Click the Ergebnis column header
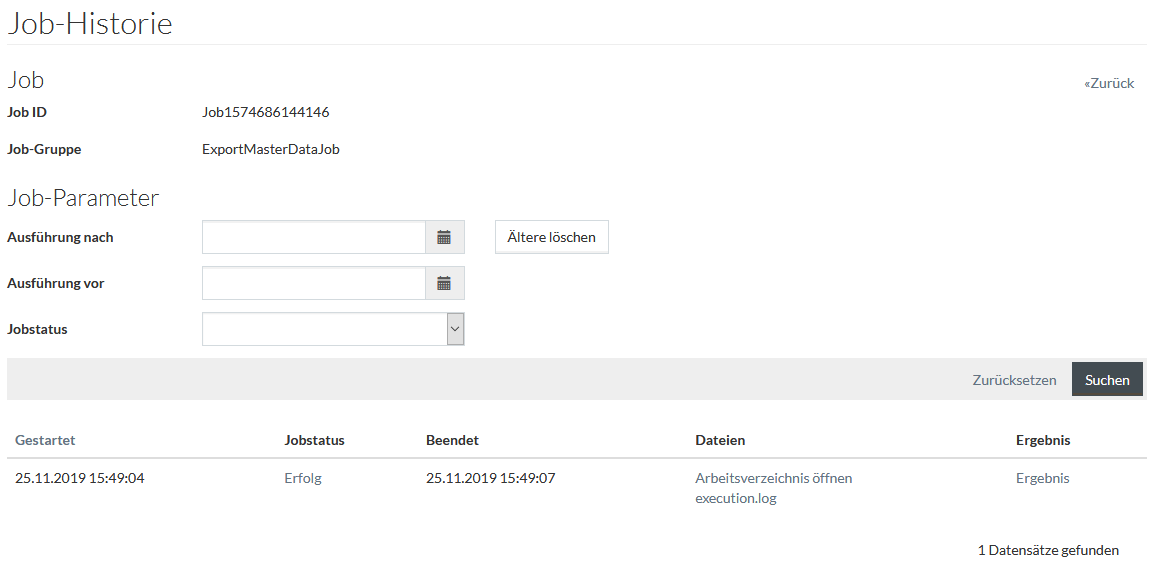Viewport: 1150px width, 561px height. click(1043, 440)
